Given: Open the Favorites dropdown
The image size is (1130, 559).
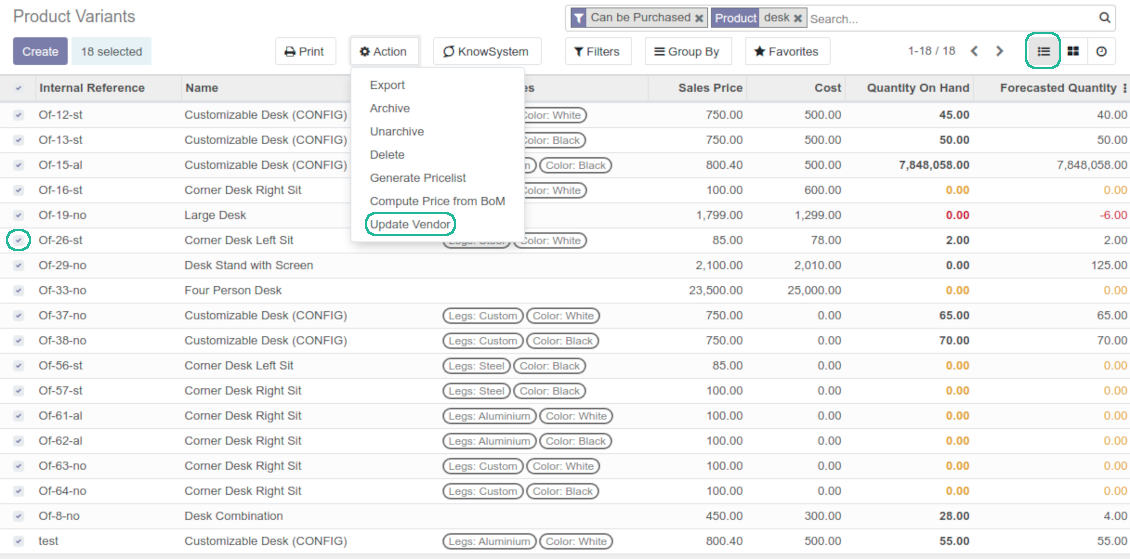Looking at the screenshot, I should pyautogui.click(x=786, y=51).
